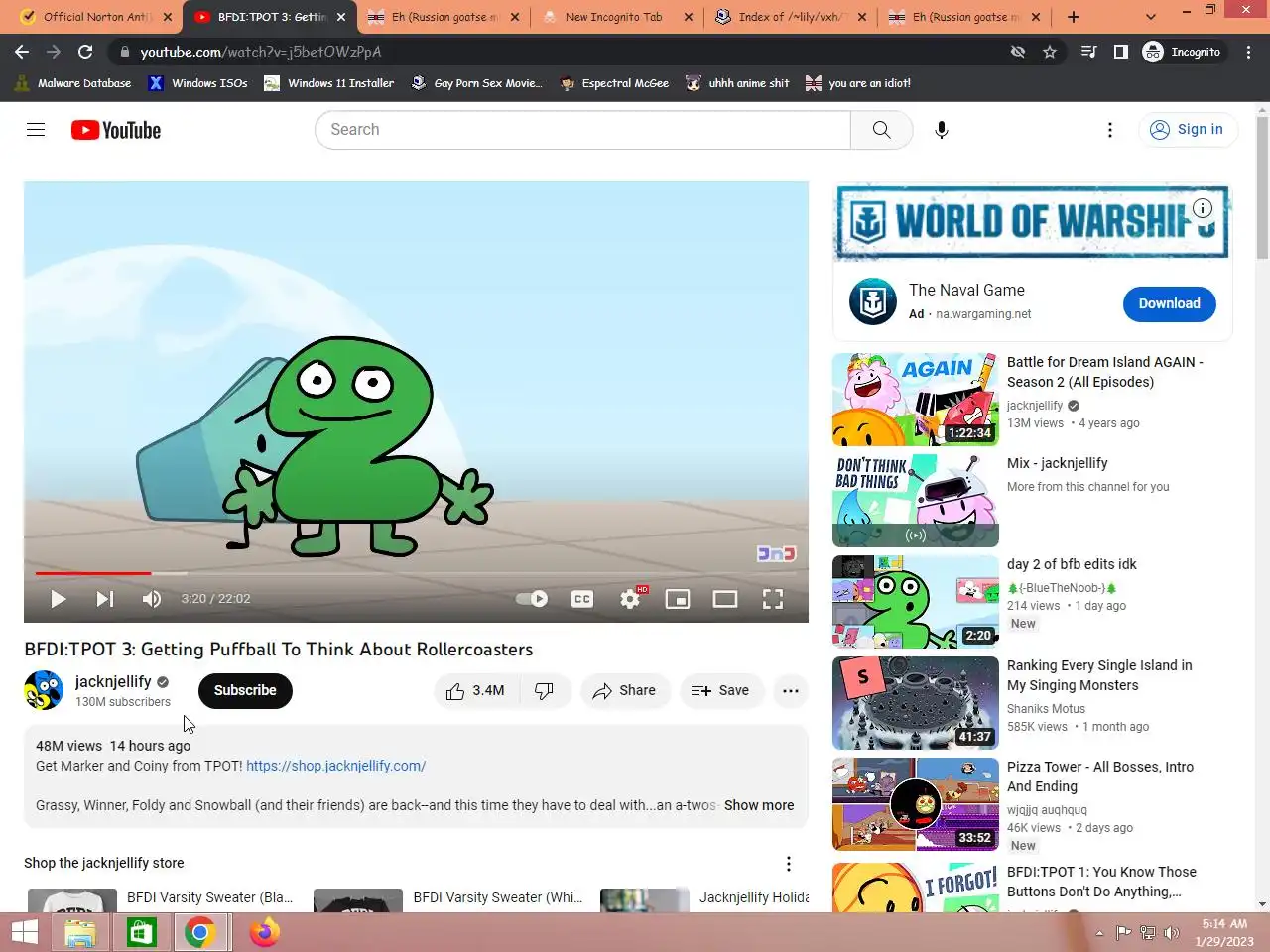The width and height of the screenshot is (1270, 952).
Task: Open a new browser tab
Action: 1074,17
